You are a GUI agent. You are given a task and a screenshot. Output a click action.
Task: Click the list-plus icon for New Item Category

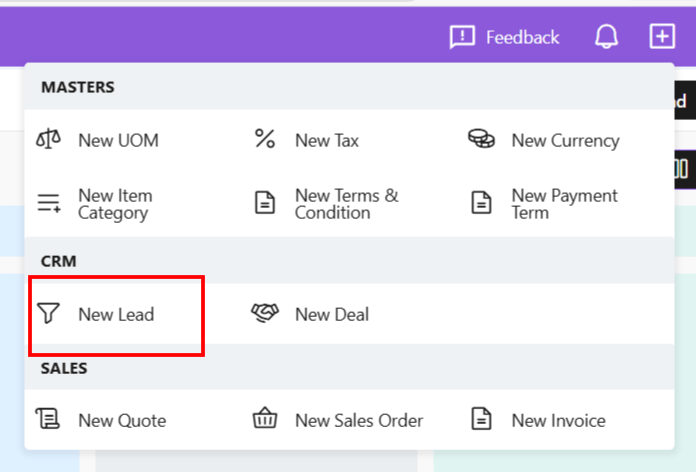[48, 204]
